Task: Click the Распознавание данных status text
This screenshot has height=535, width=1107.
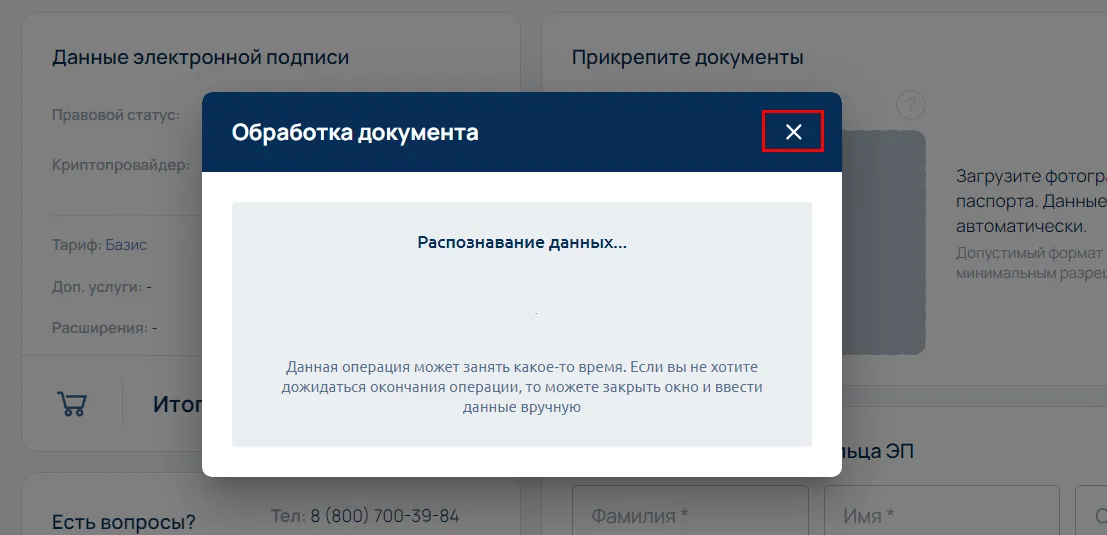Action: point(521,242)
